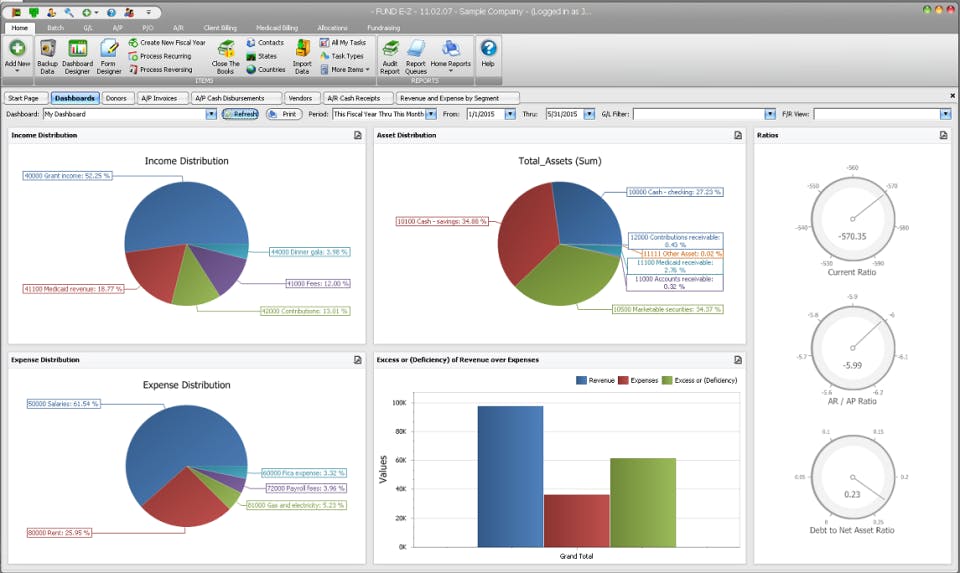Screen dimensions: 960x573
Task: Open the Backup Data tool
Action: click(47, 48)
